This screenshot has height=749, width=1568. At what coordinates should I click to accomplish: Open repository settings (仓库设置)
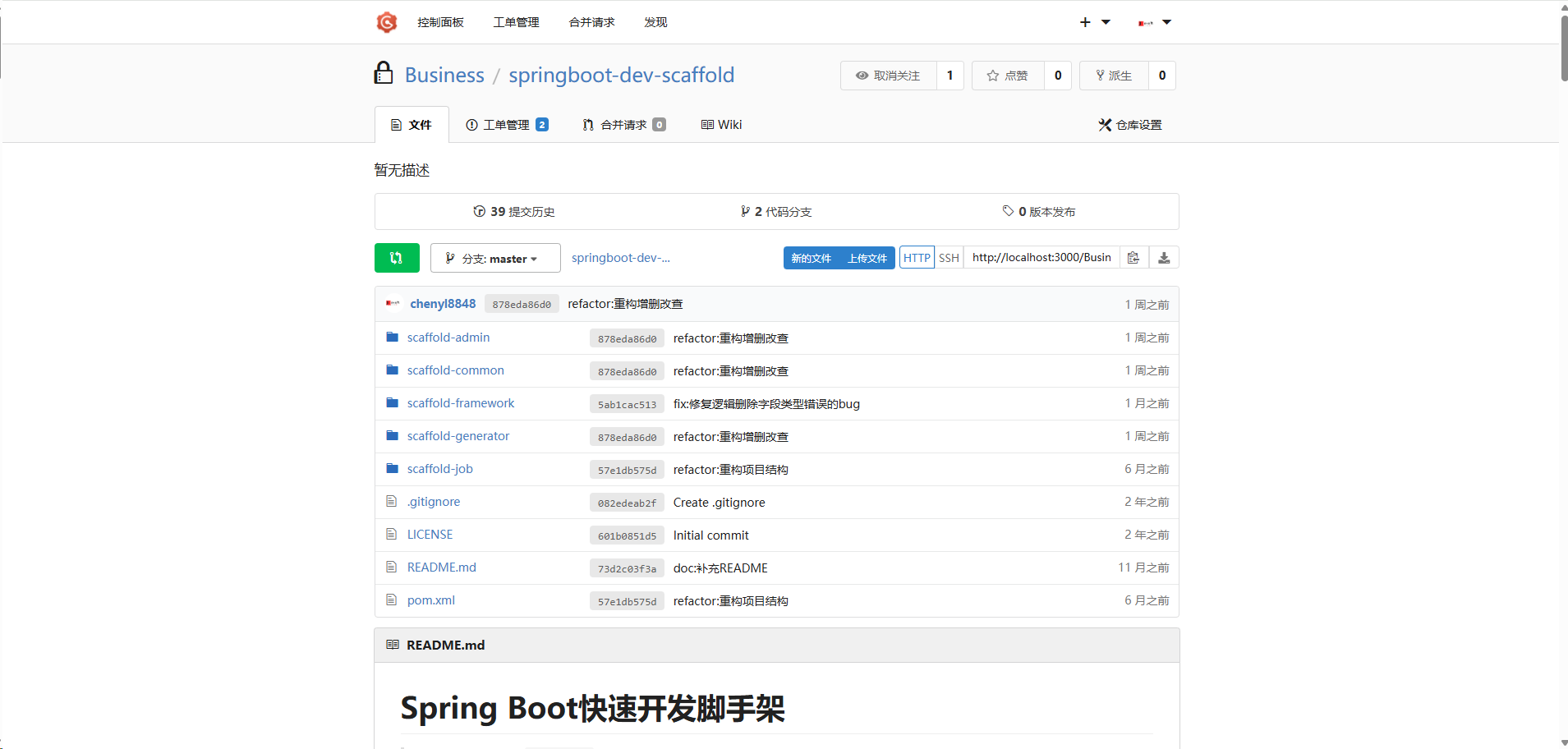tap(1130, 125)
